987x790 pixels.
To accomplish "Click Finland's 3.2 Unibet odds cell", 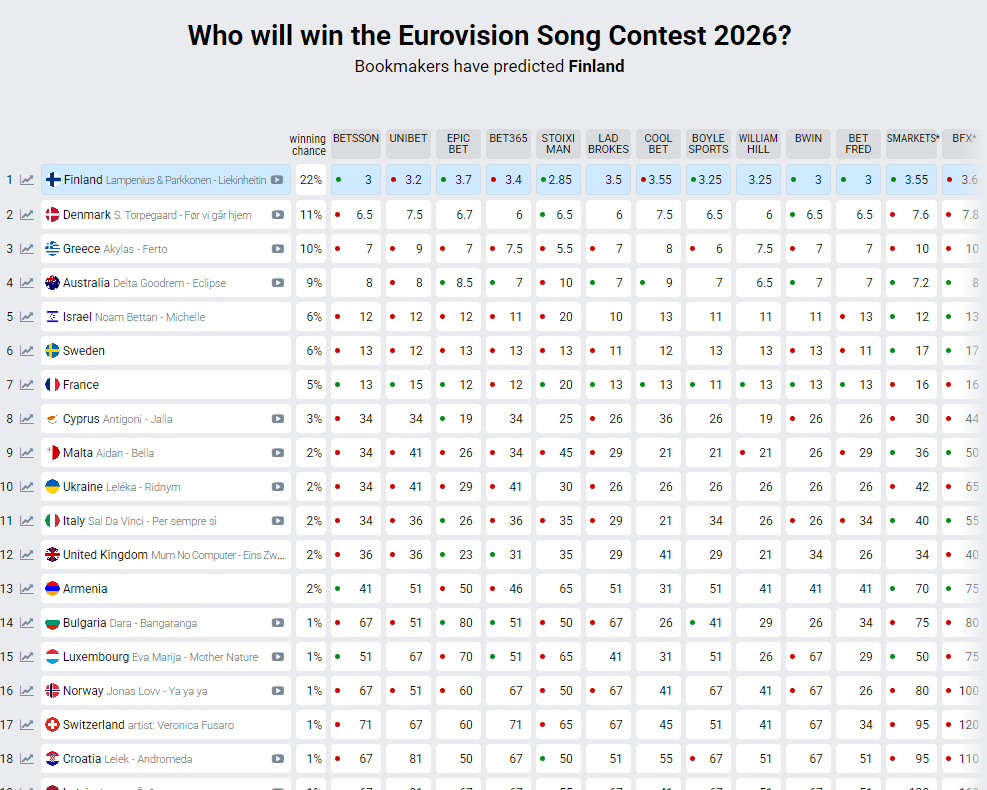I will 408,180.
